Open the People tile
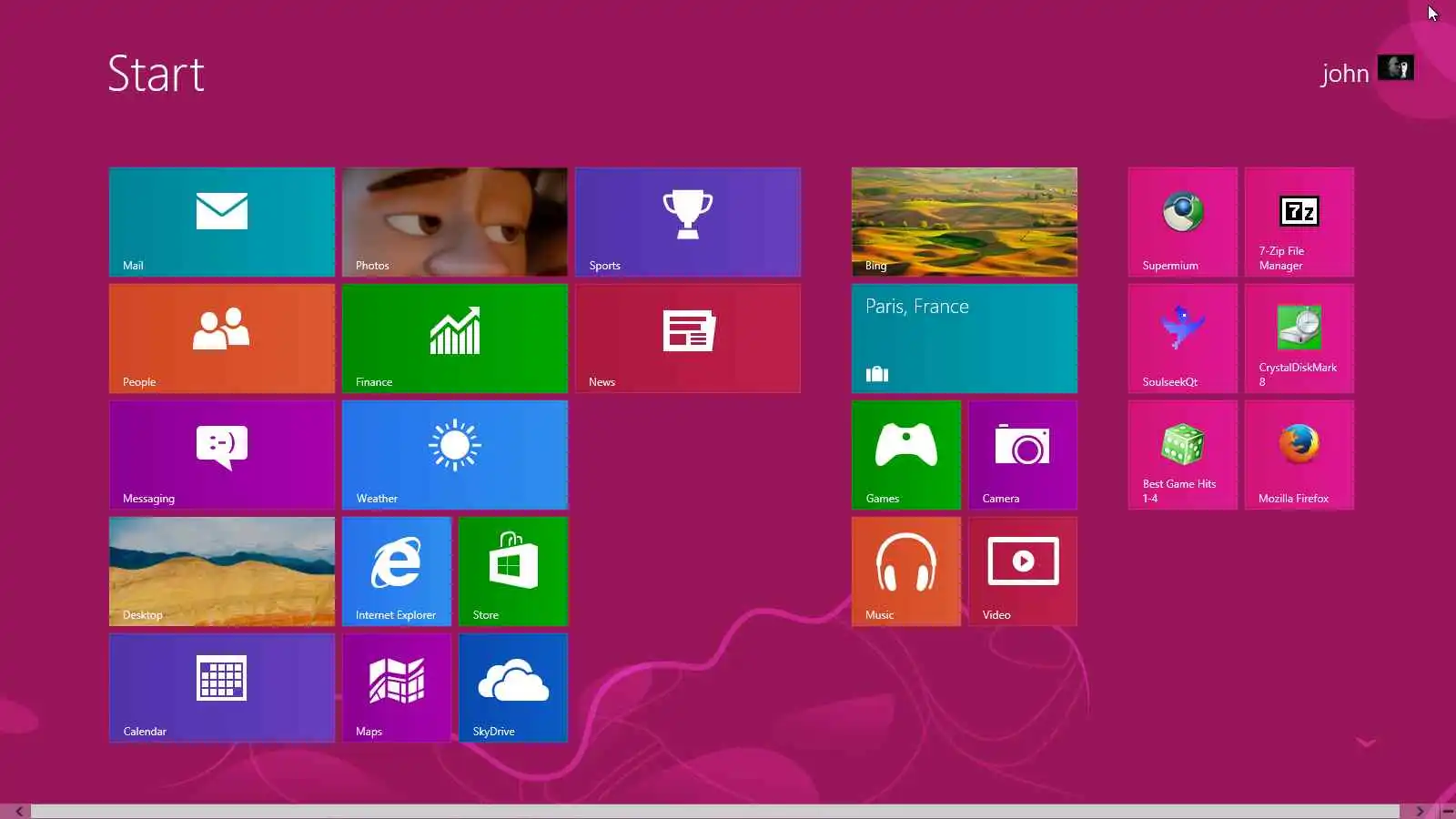Screen dimensions: 1456x819 [222, 339]
